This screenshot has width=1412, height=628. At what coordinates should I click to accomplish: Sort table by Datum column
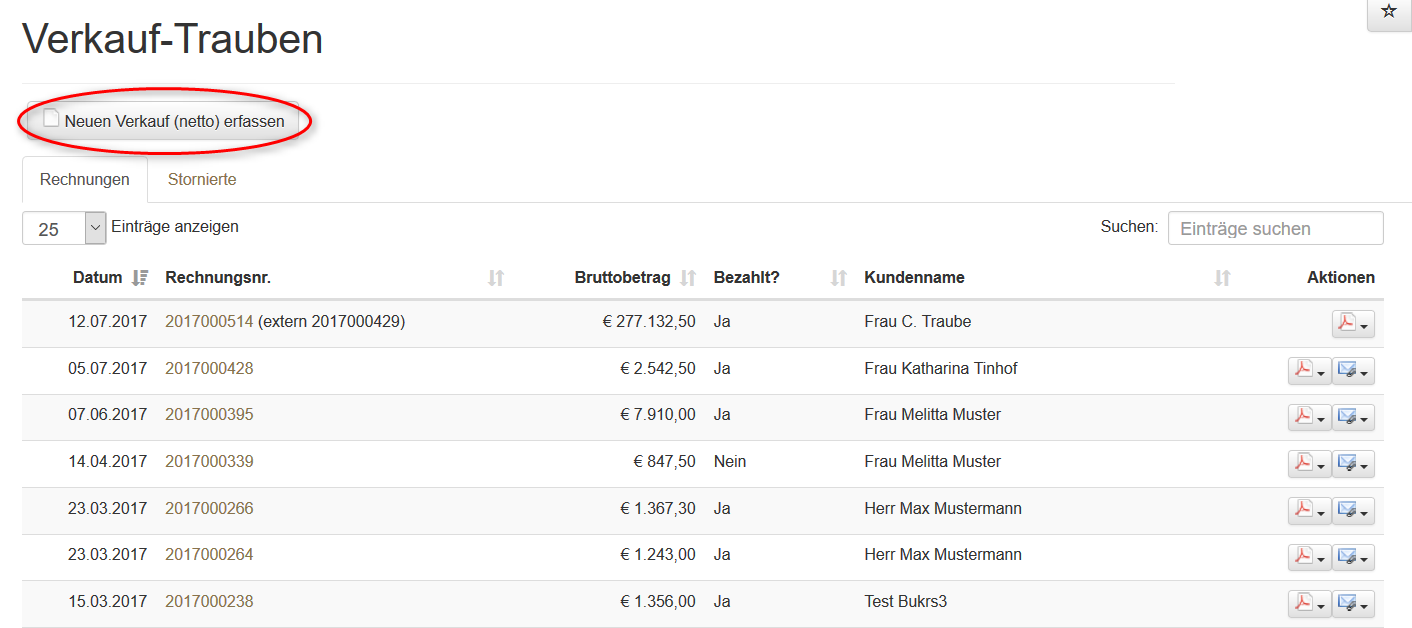coord(98,278)
